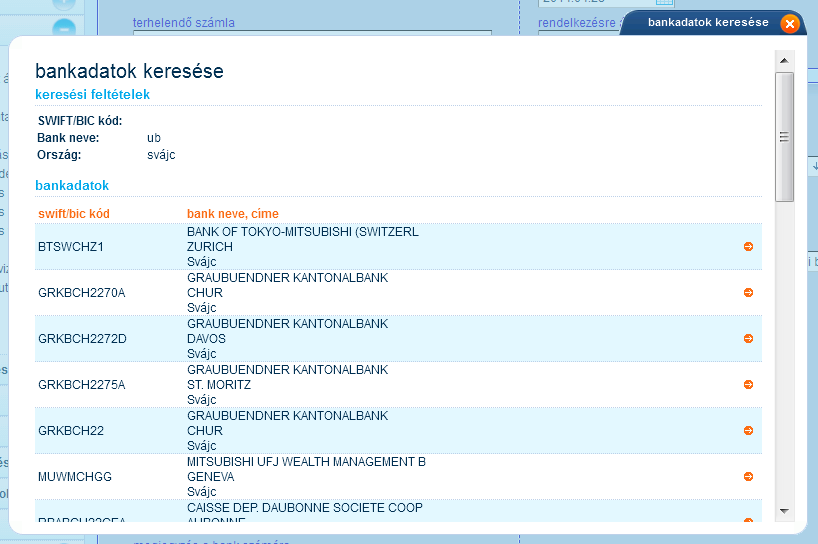The height and width of the screenshot is (544, 818).
Task: Select GRKBCH22 swift code cell
Action: pyautogui.click(x=71, y=430)
